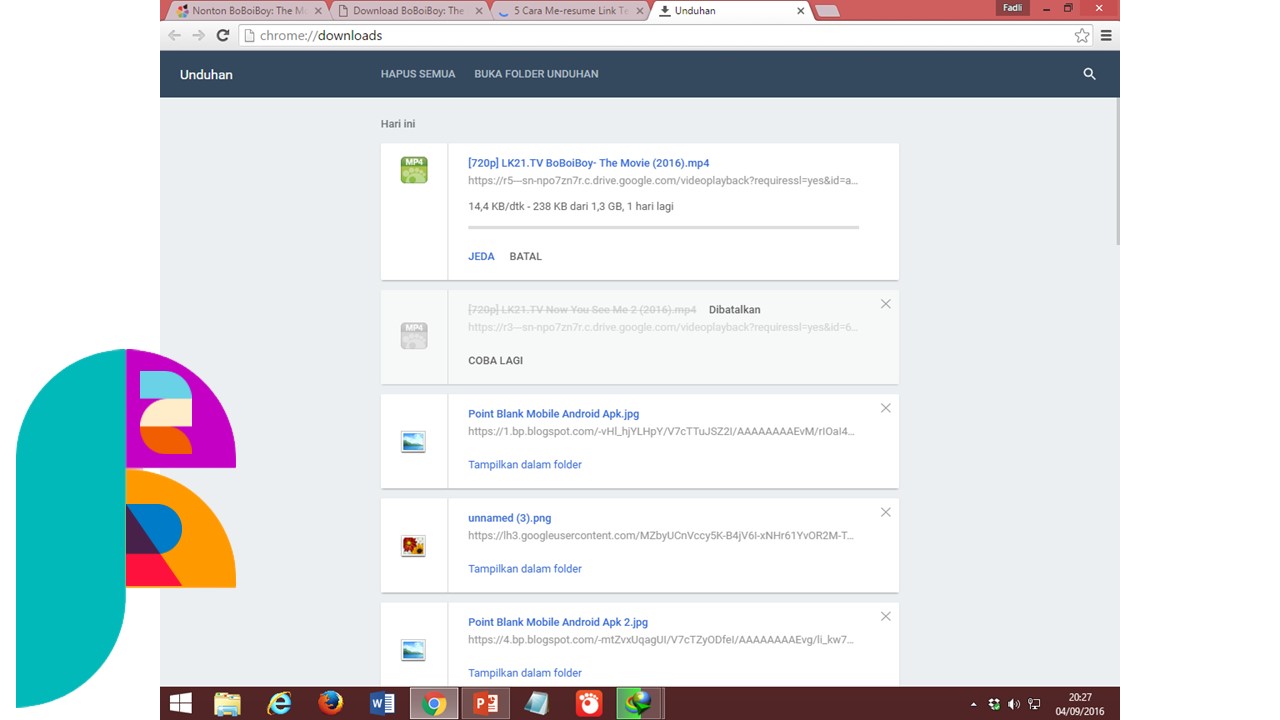Click the volume icon in system tray

click(x=1014, y=704)
